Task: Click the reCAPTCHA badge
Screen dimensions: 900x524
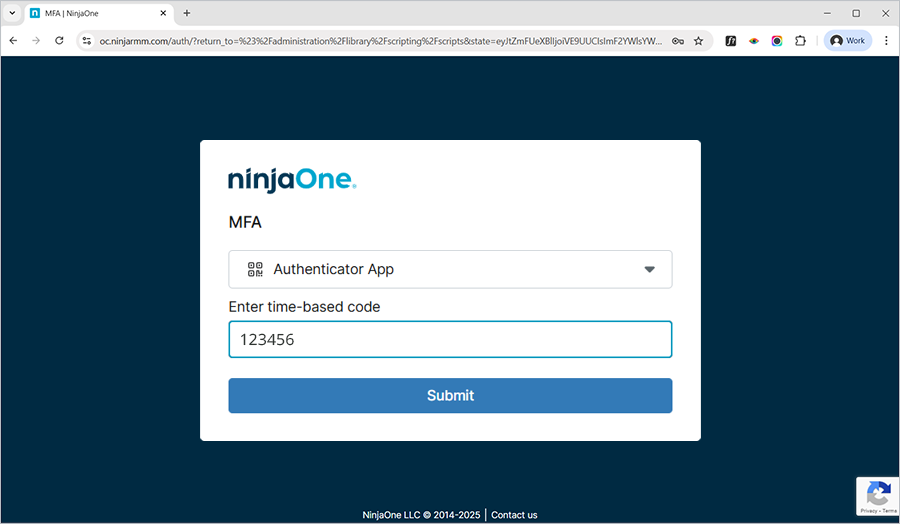Action: coord(877,496)
